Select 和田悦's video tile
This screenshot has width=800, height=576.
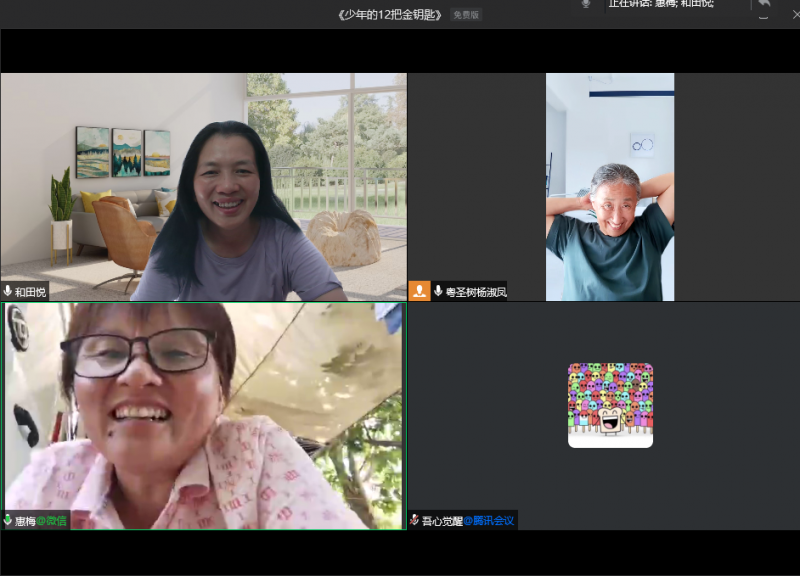pyautogui.click(x=203, y=186)
